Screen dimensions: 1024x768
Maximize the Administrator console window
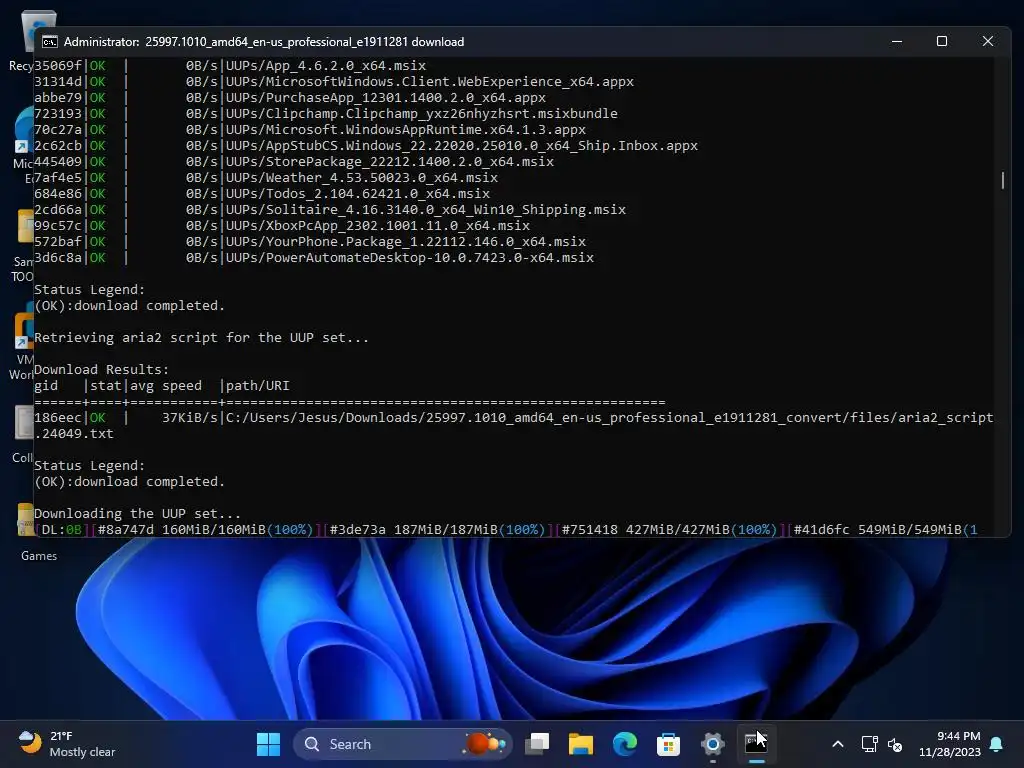(x=942, y=41)
